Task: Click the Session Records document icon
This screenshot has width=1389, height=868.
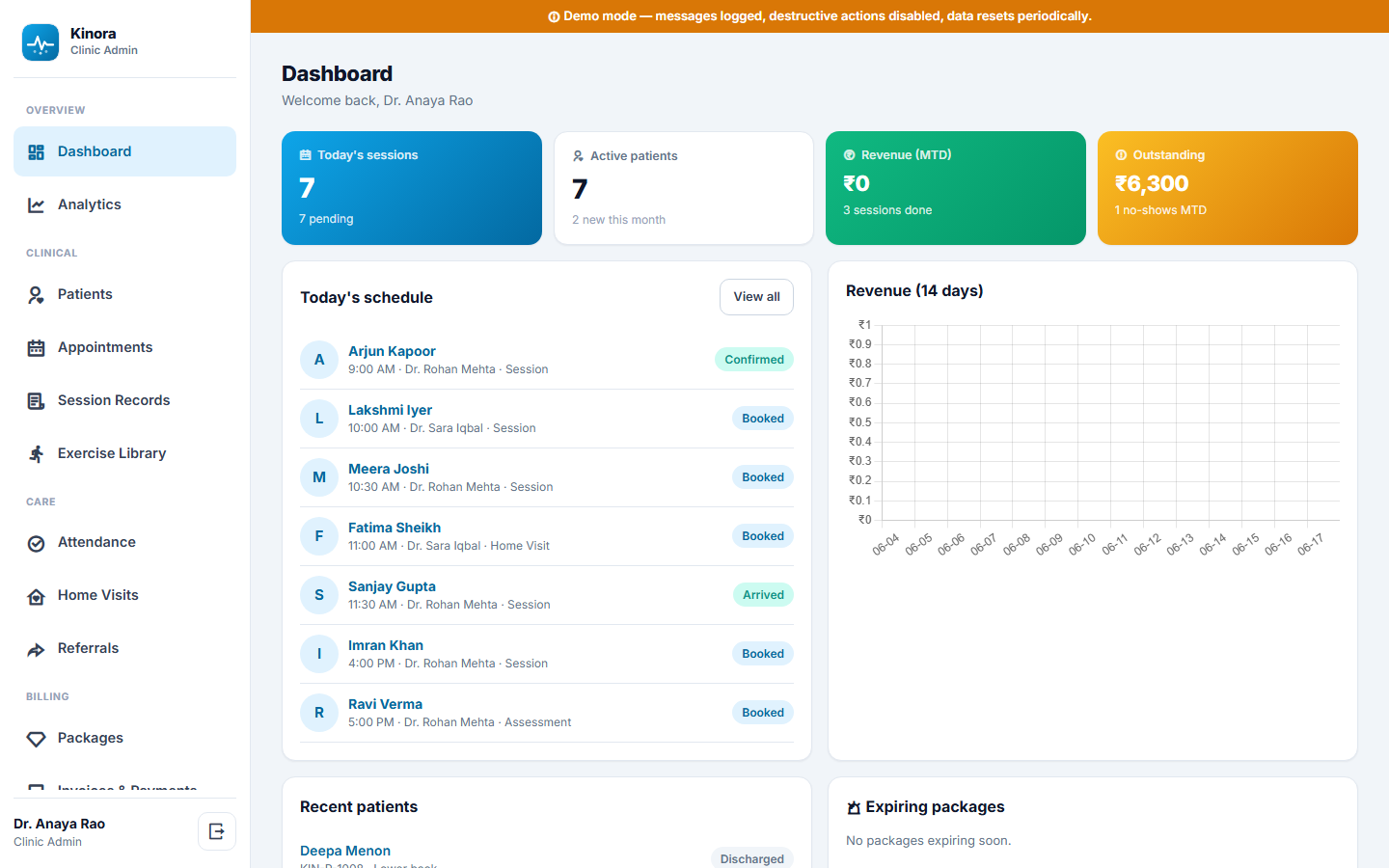Action: (x=37, y=401)
